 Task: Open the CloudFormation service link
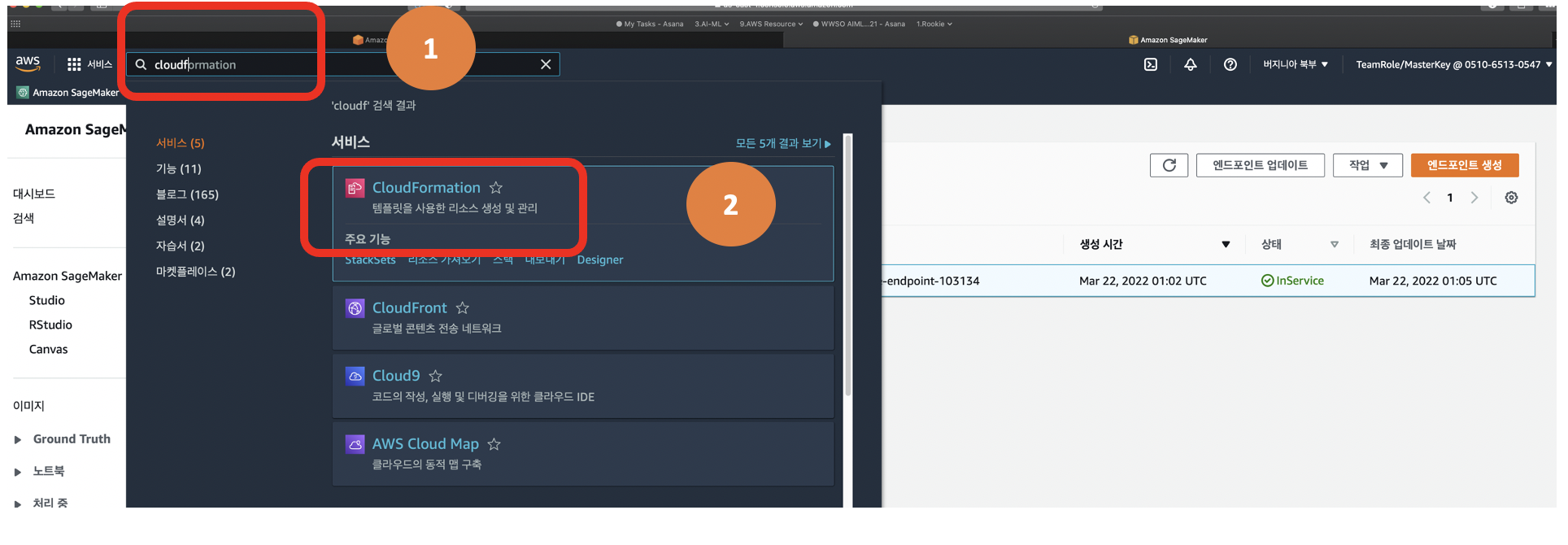pyautogui.click(x=426, y=188)
